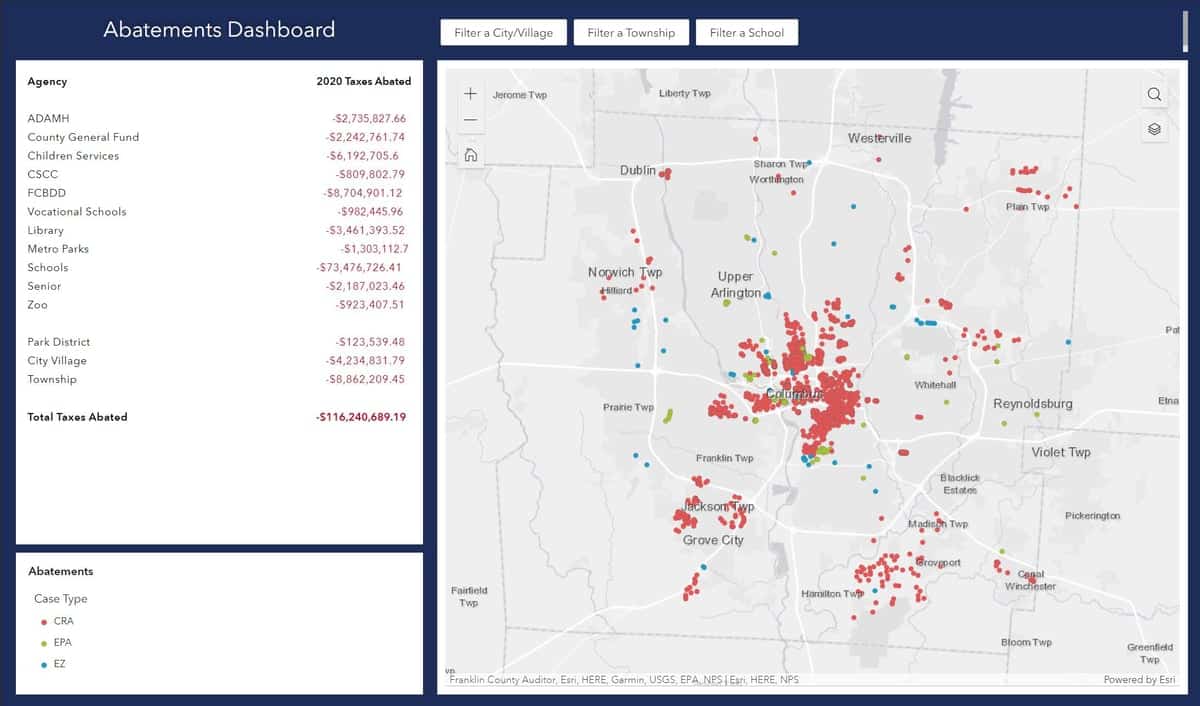1200x706 pixels.
Task: Open the Filter a Township selector
Action: [631, 33]
